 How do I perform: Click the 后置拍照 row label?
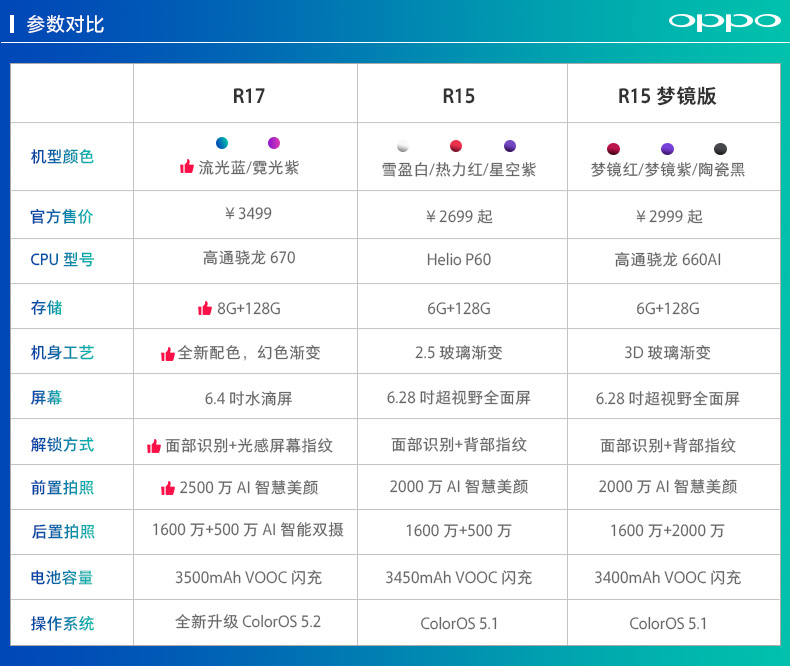pyautogui.click(x=62, y=531)
